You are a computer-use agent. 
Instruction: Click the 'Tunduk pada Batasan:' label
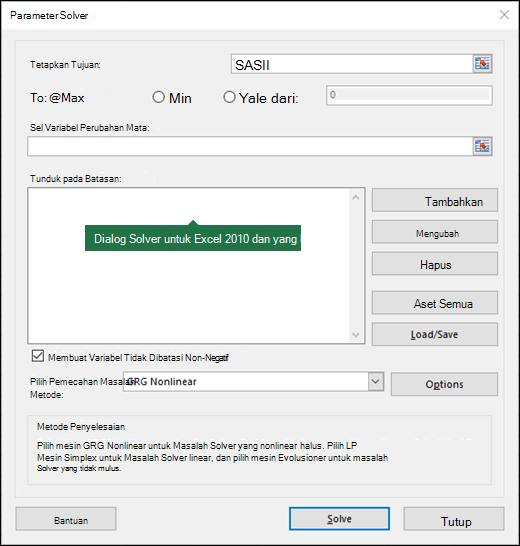click(x=76, y=179)
